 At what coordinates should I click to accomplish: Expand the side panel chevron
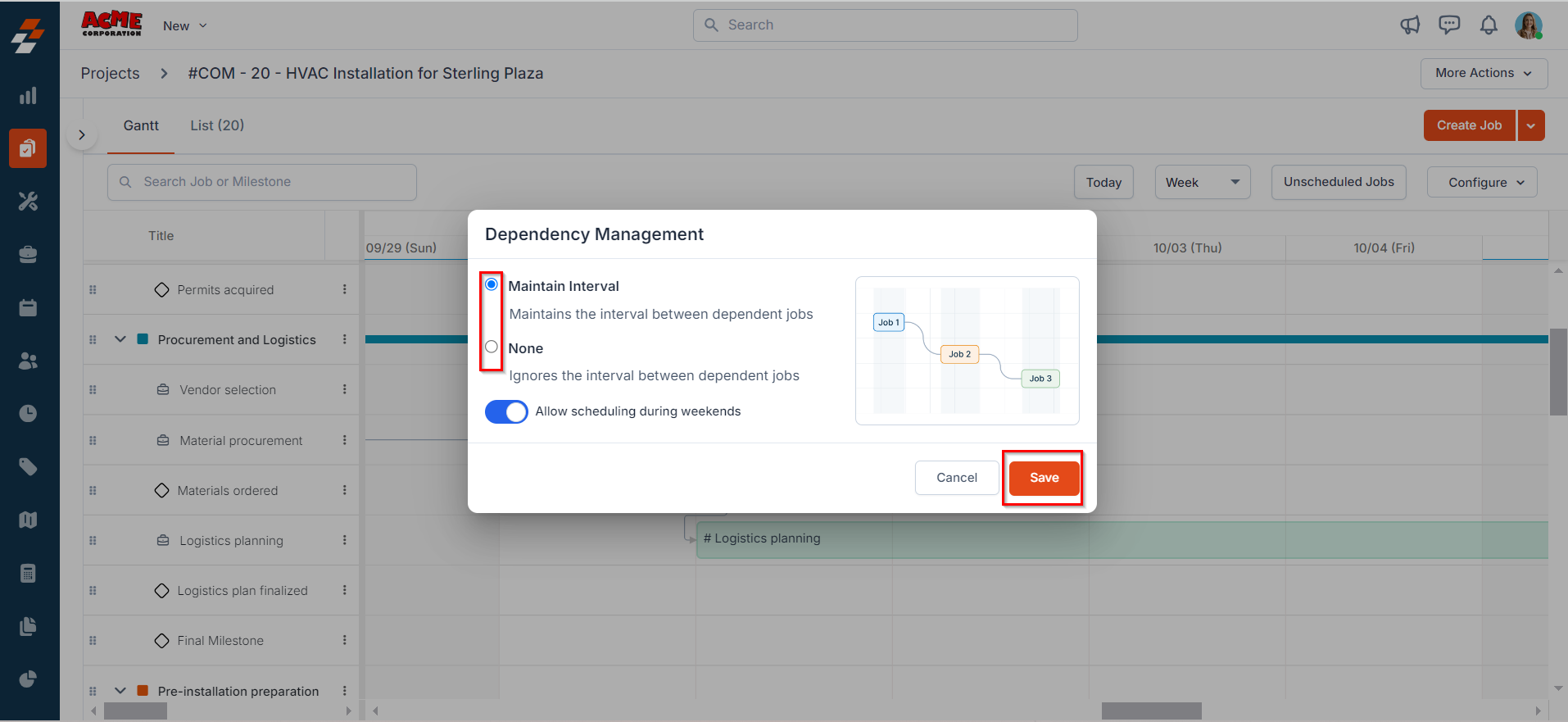pos(81,135)
